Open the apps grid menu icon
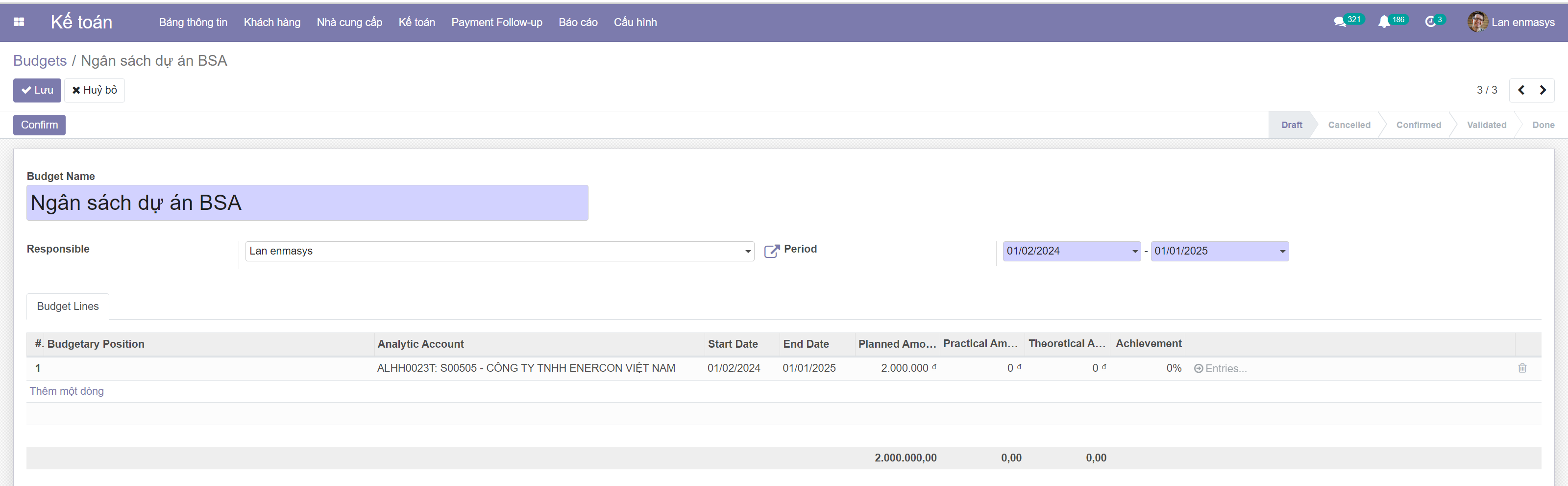The height and width of the screenshot is (486, 1568). coord(19,22)
